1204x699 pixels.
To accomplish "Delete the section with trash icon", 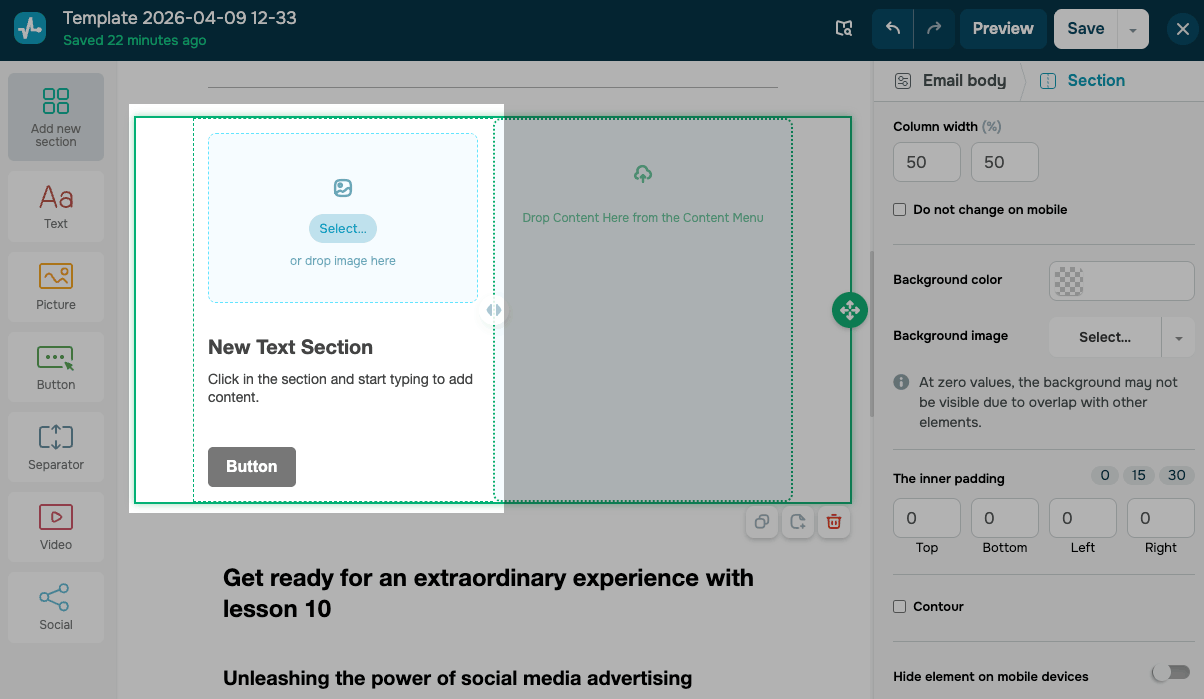I will [x=833, y=522].
